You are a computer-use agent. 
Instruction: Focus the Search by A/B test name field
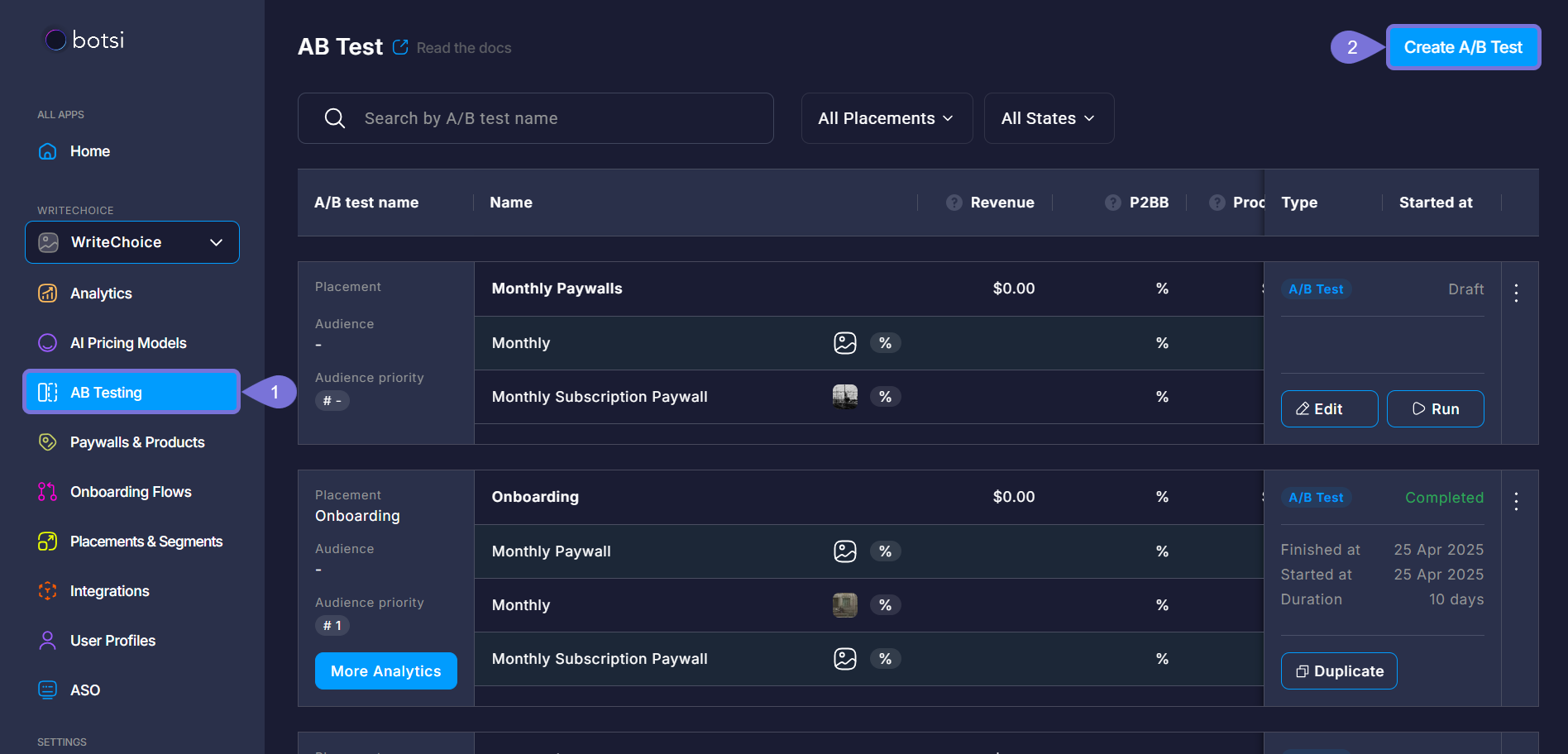tap(554, 118)
